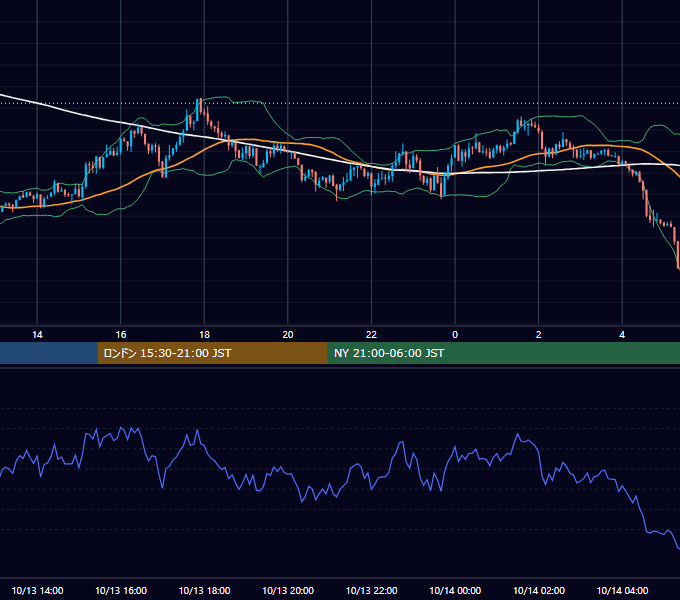
Task: Click the ロンドン 15:30-21:00 JST session bar
Action: (x=212, y=353)
